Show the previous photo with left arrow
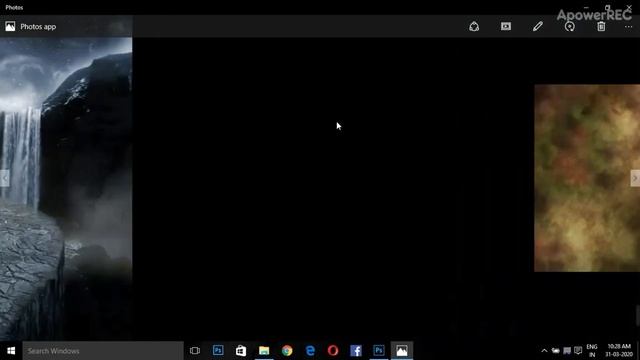Image resolution: width=640 pixels, height=360 pixels. point(5,178)
